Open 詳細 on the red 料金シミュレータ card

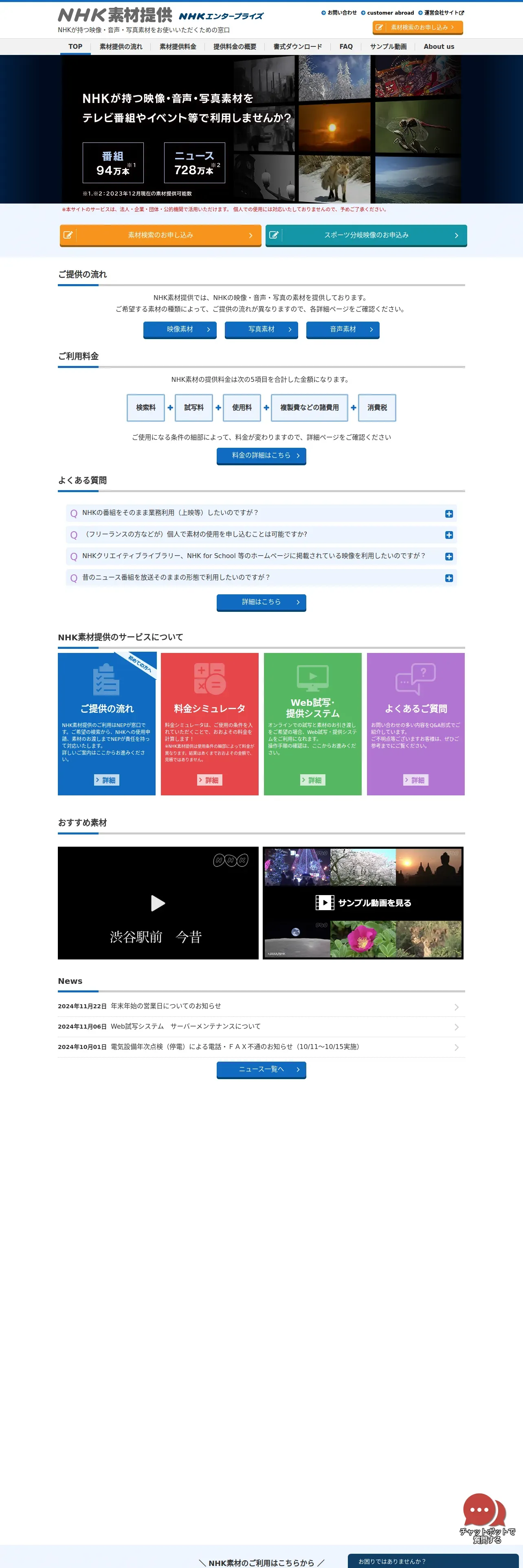point(209,780)
